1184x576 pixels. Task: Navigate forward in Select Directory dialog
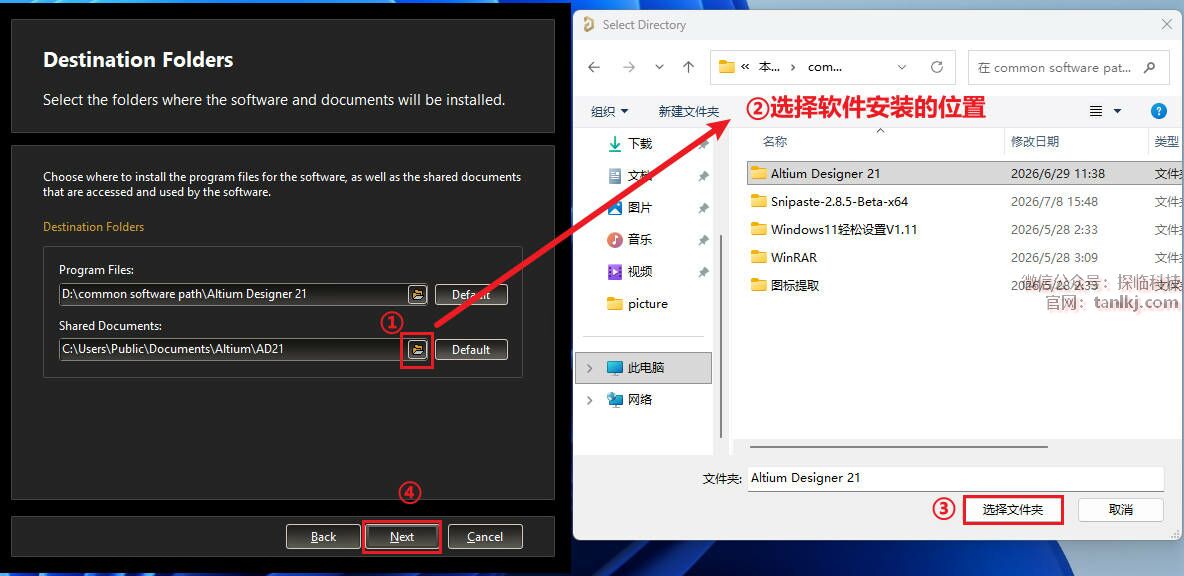(628, 67)
